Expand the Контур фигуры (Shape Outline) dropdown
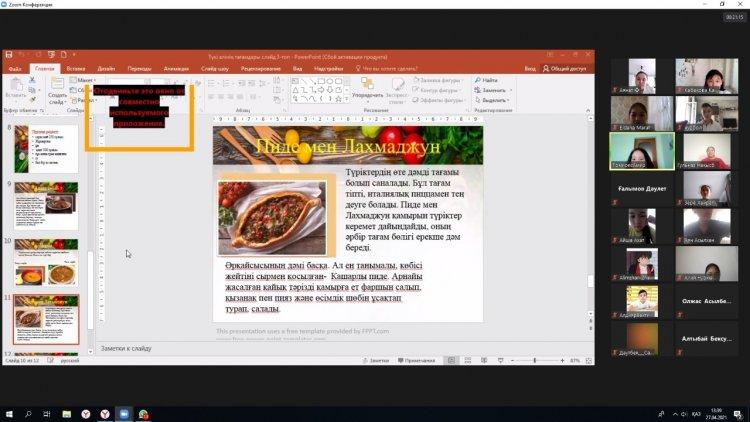 [435, 89]
